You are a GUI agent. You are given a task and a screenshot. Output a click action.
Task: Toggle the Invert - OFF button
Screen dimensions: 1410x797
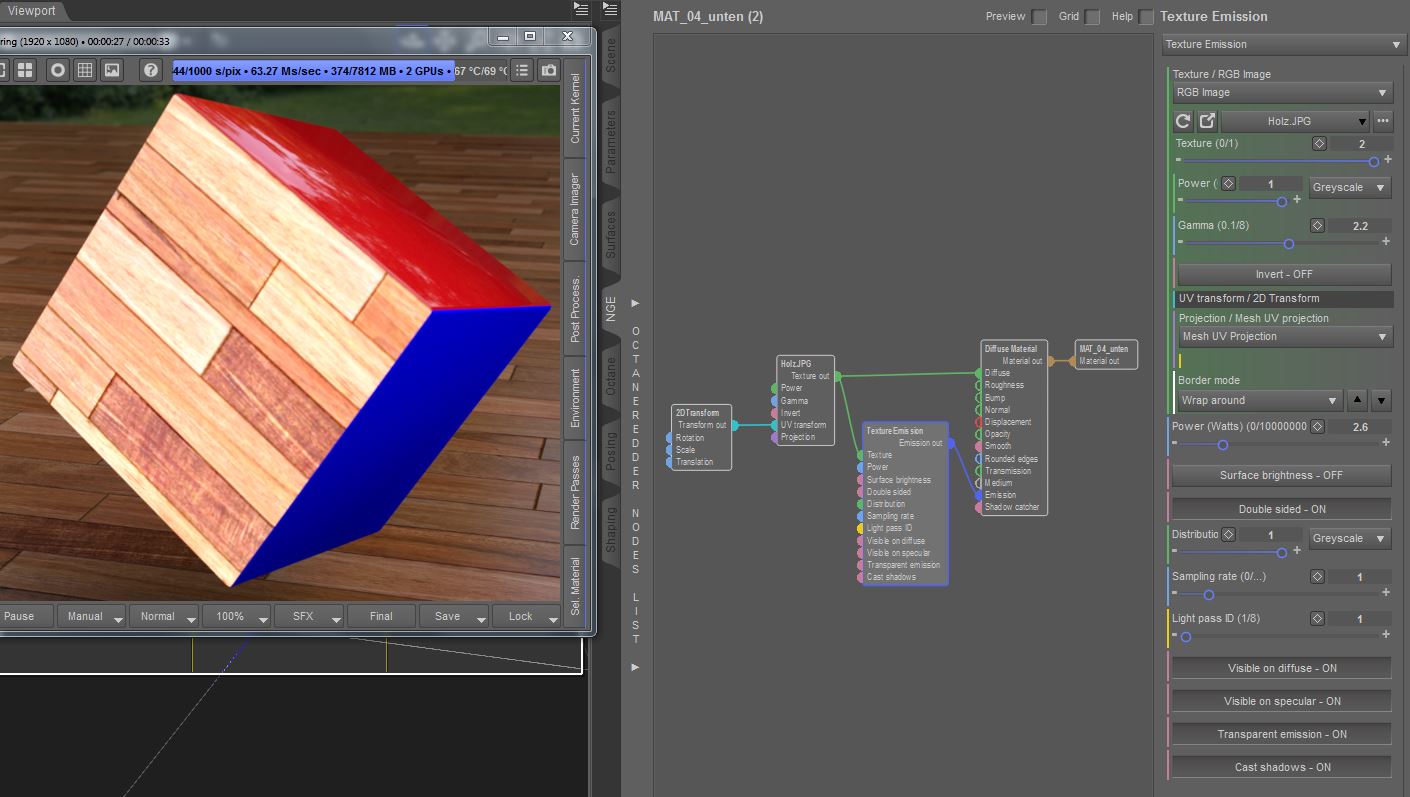coord(1283,274)
